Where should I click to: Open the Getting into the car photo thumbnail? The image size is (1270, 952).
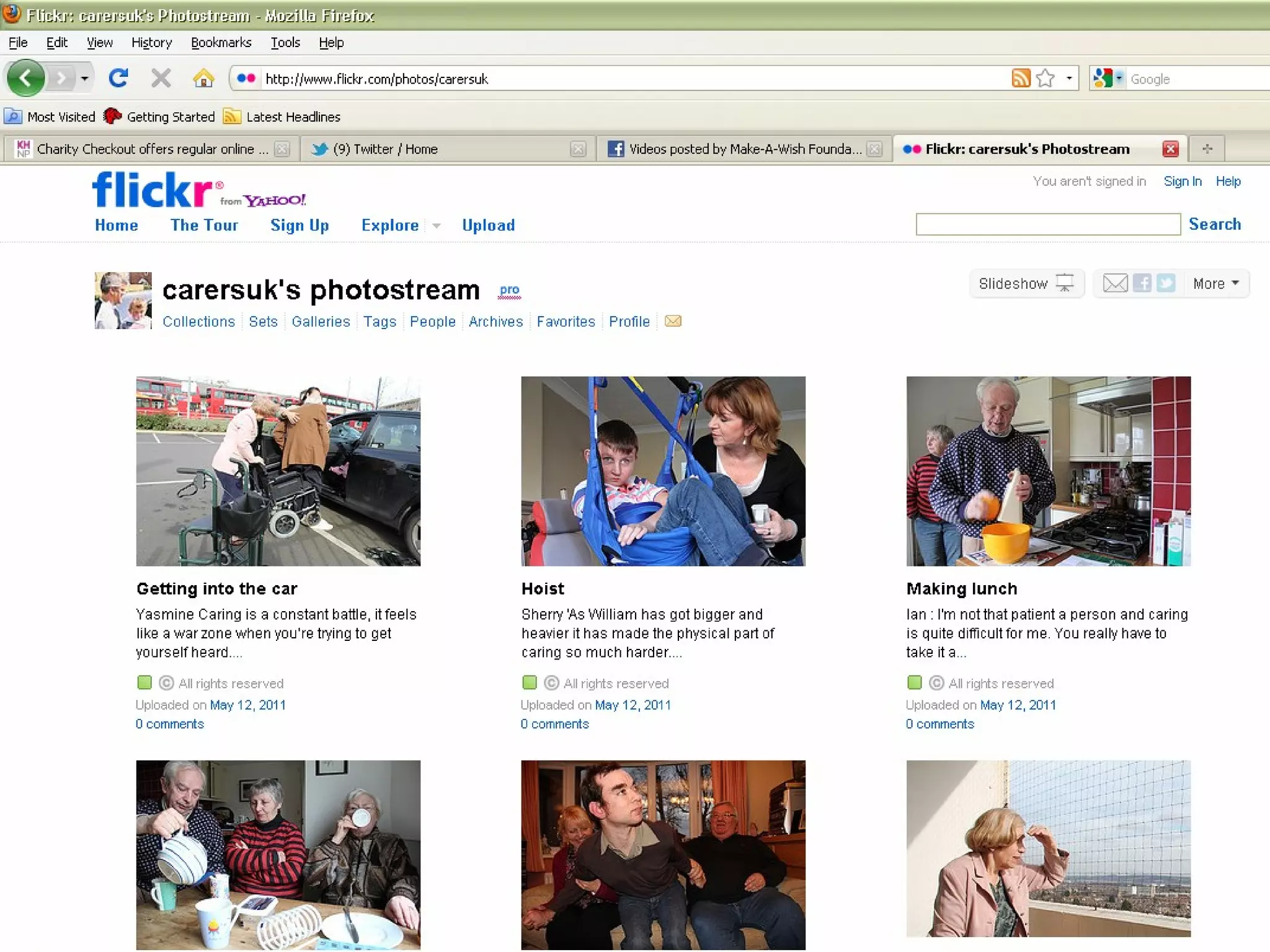click(x=278, y=471)
